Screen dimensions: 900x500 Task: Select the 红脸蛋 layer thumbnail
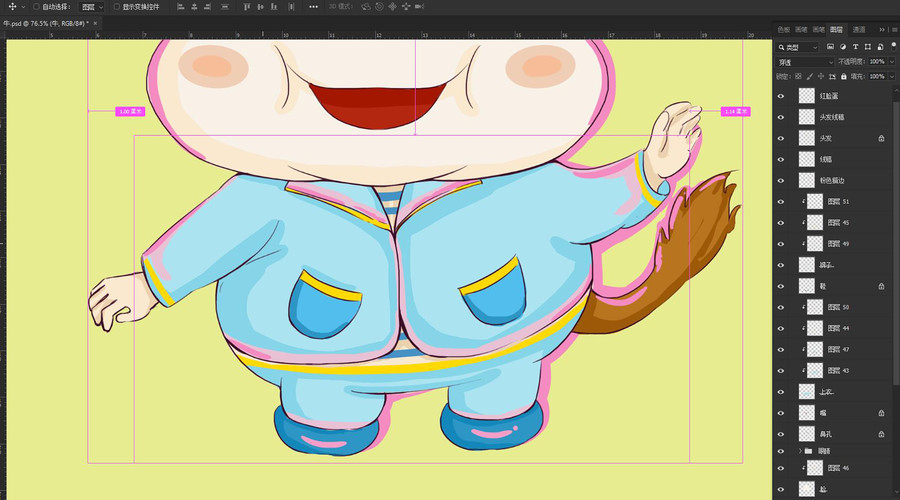[806, 96]
